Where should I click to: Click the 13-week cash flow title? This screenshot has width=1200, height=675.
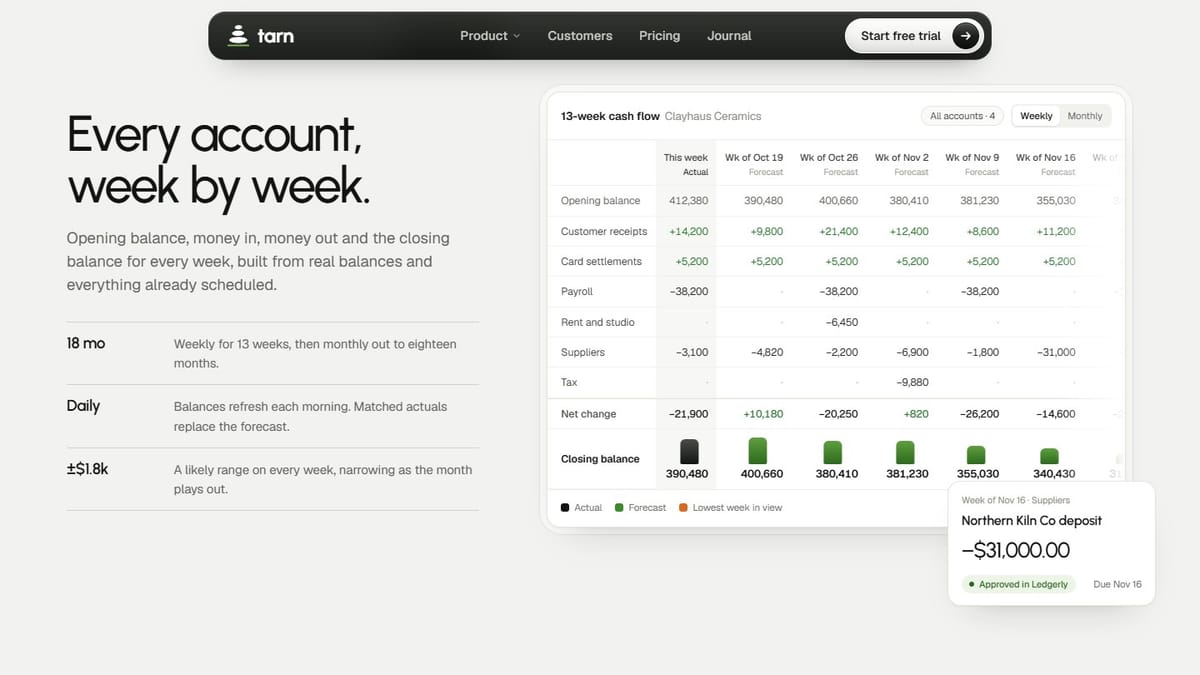click(x=611, y=116)
